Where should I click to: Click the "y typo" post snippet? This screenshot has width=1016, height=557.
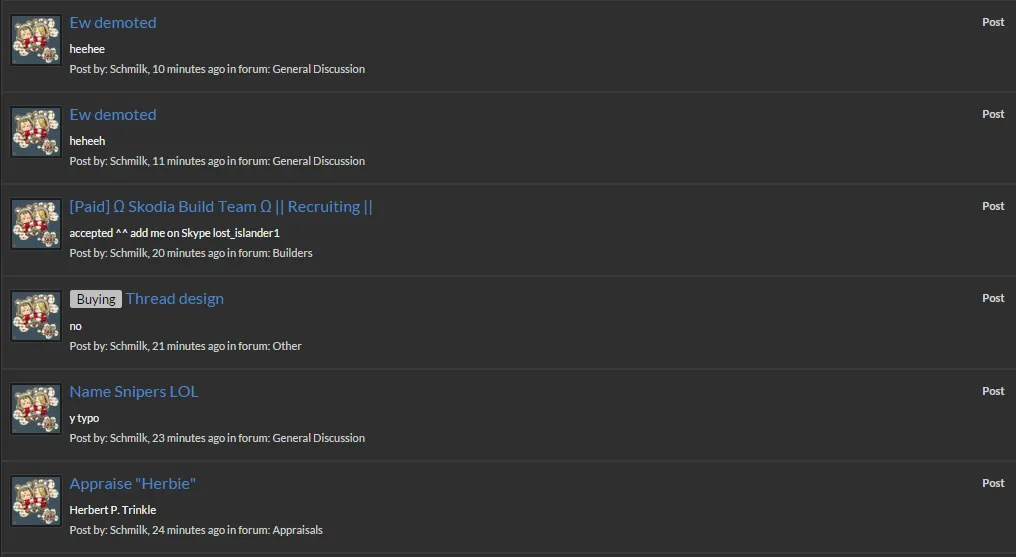click(x=84, y=418)
